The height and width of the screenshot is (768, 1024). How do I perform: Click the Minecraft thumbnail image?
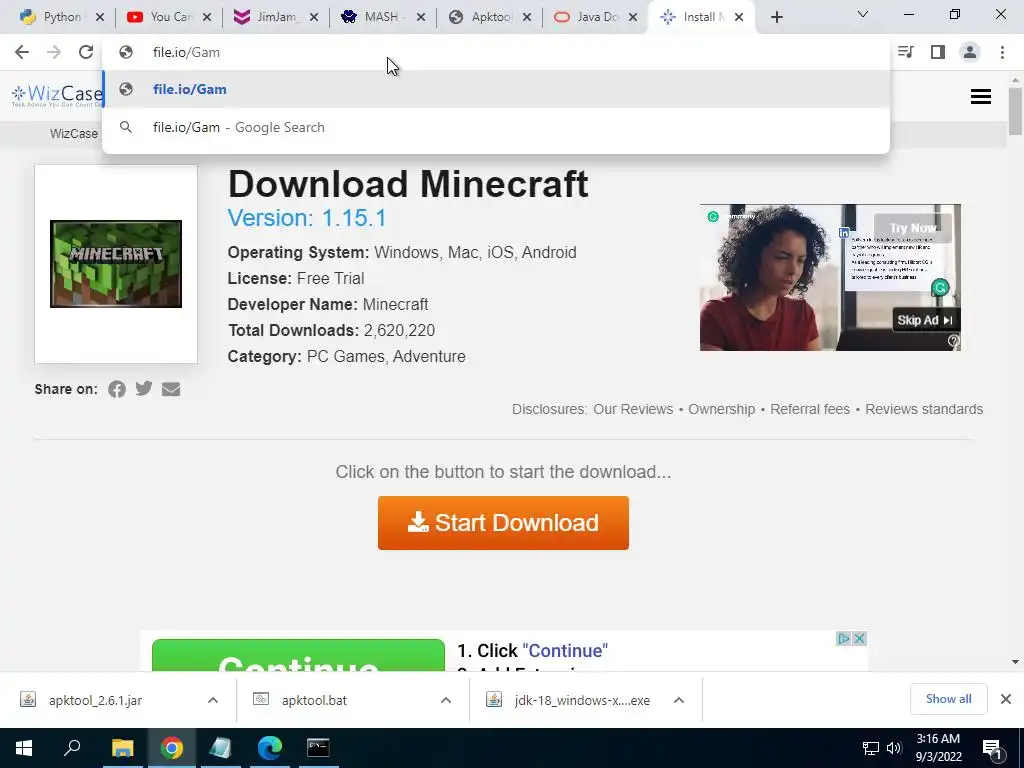click(x=116, y=264)
